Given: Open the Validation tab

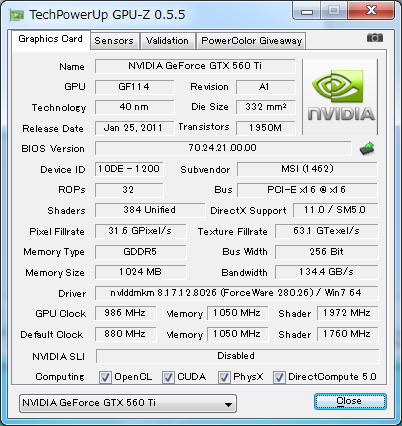Looking at the screenshot, I should pos(167,41).
